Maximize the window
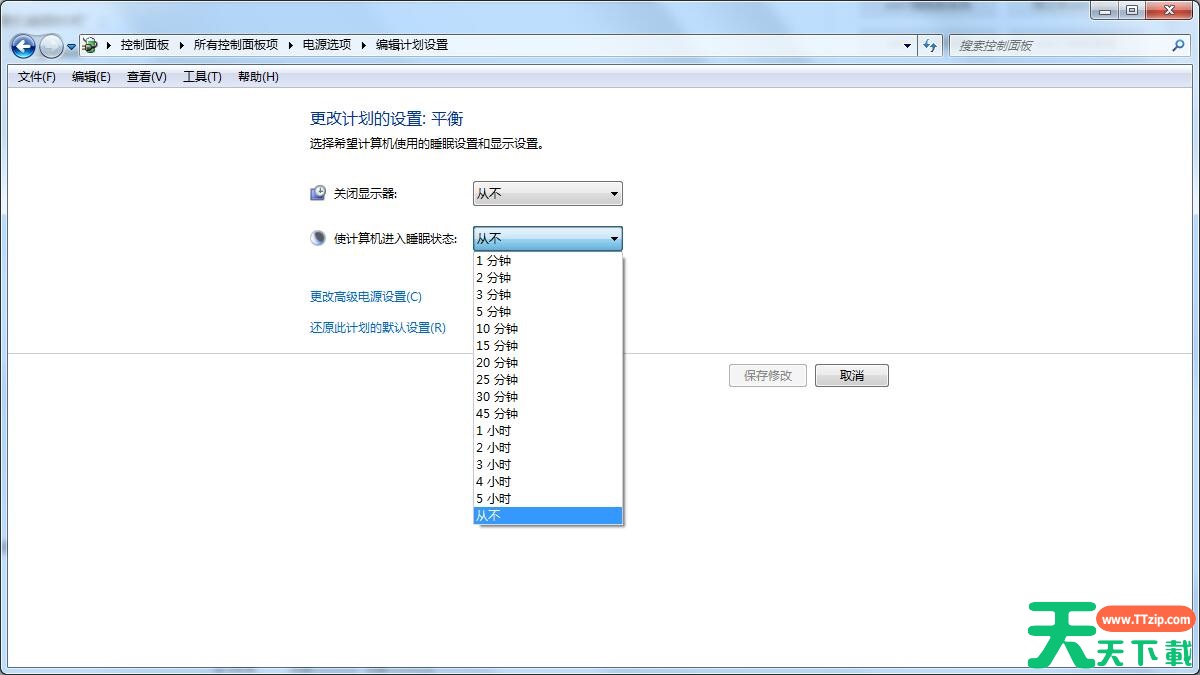The height and width of the screenshot is (675, 1200). pyautogui.click(x=1132, y=10)
